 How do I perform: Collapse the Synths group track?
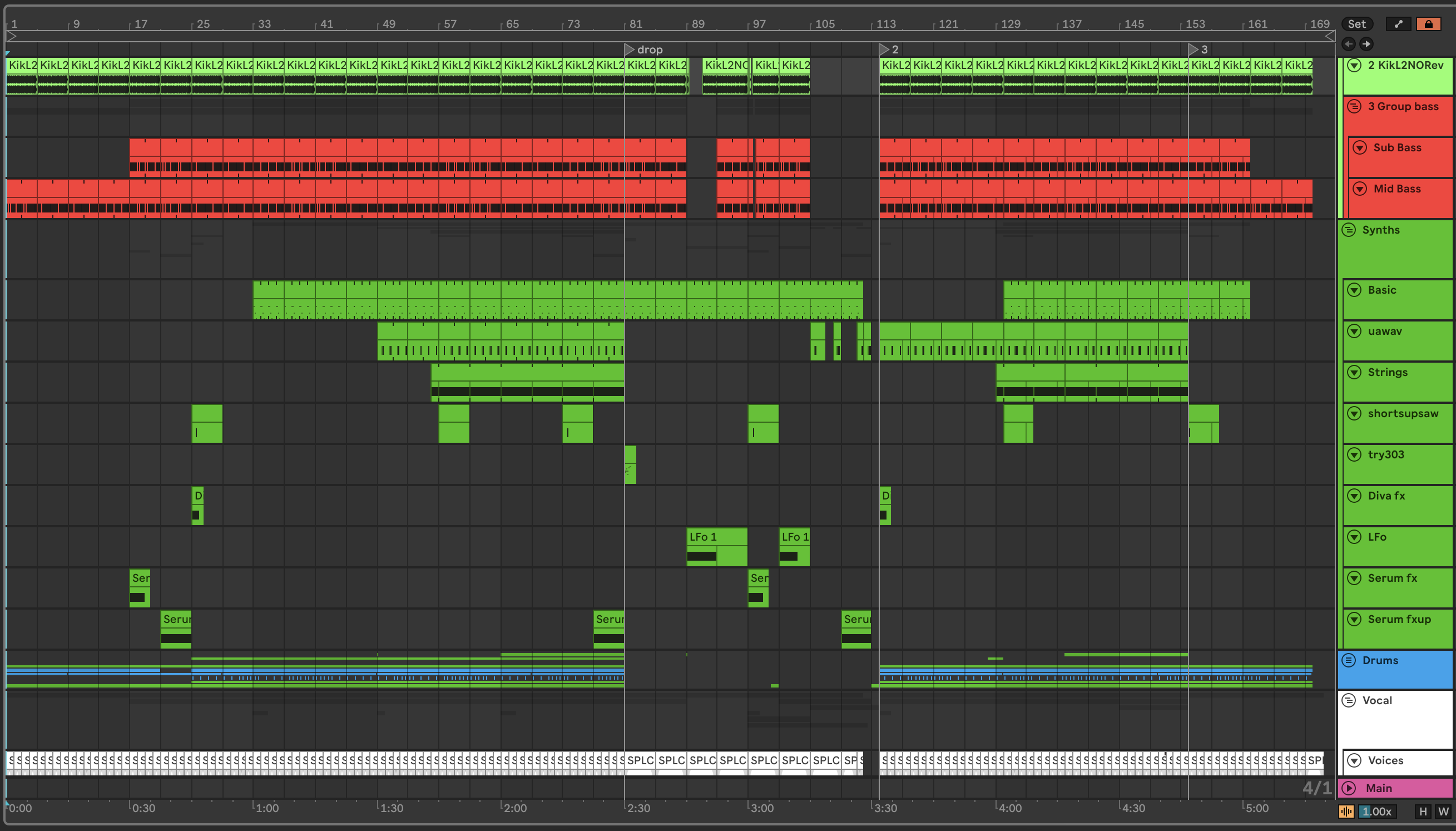tap(1349, 230)
